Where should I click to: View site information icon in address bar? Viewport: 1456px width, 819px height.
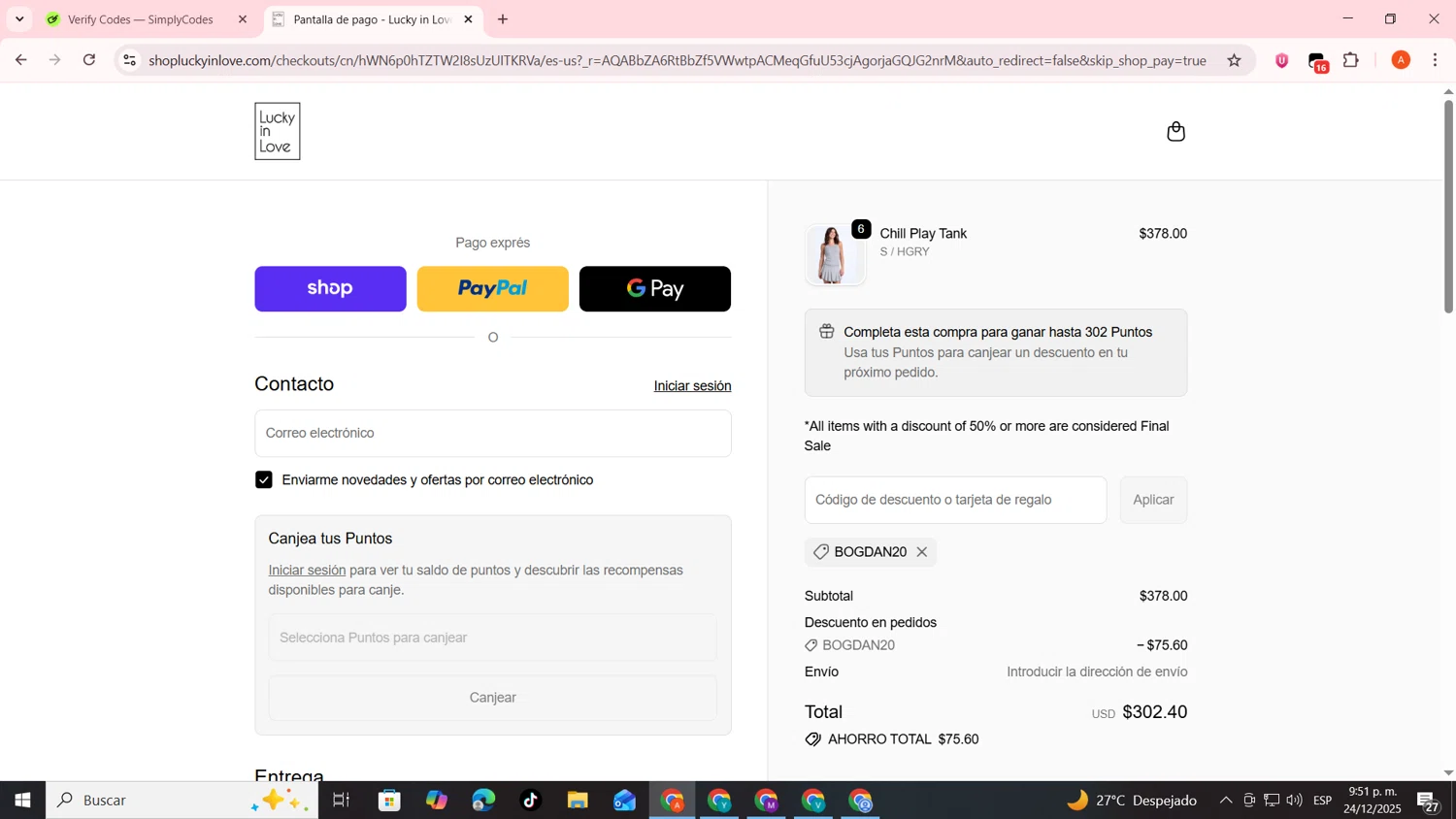pos(129,60)
